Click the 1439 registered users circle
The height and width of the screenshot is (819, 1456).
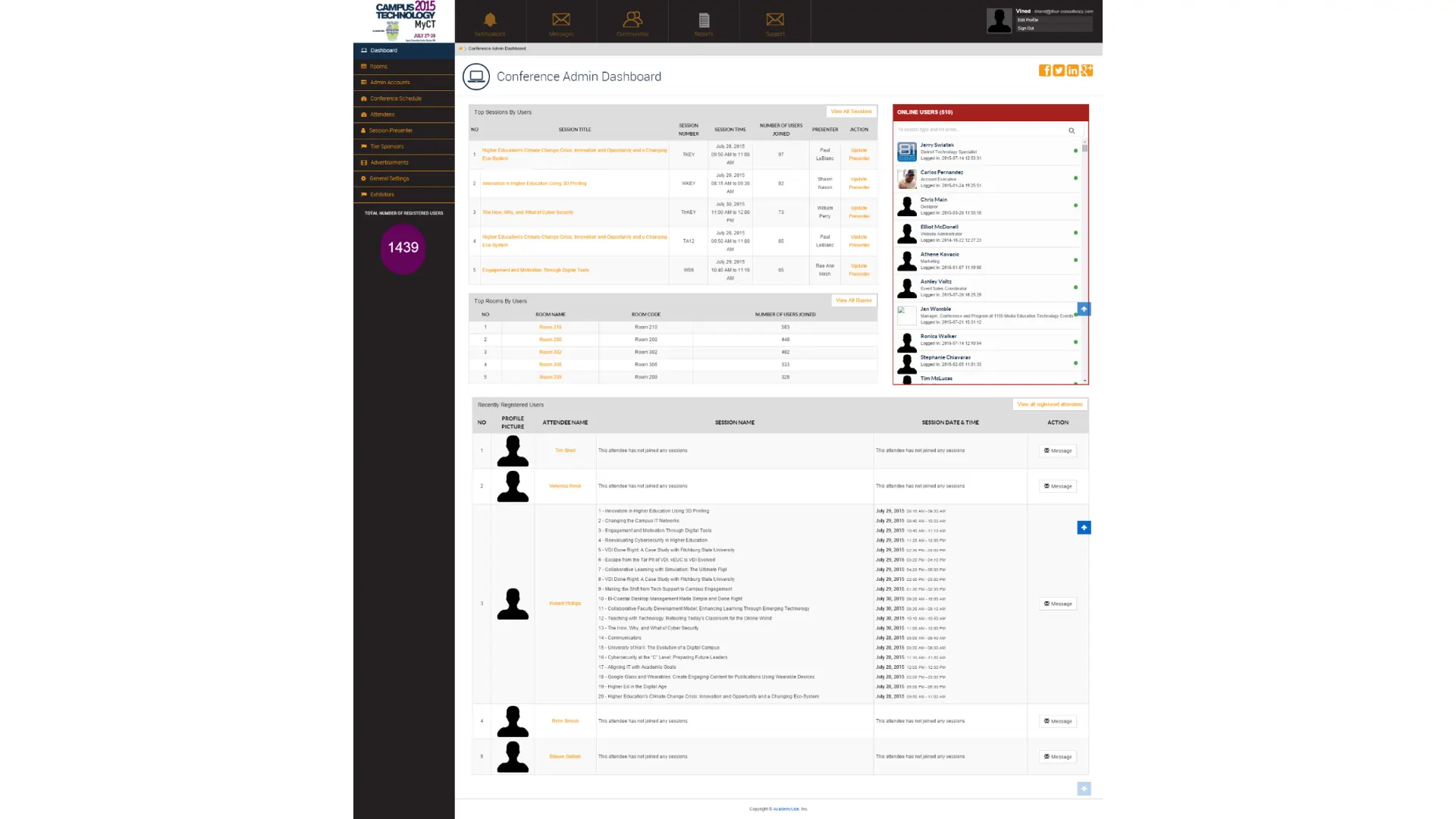point(403,248)
